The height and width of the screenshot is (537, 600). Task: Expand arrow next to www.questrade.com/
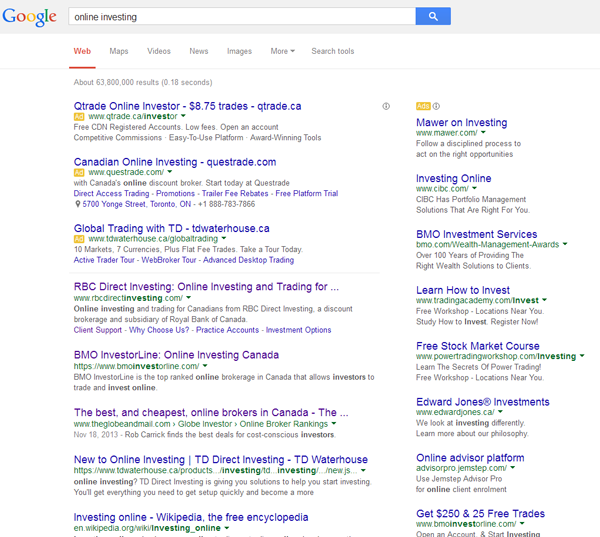coord(170,172)
